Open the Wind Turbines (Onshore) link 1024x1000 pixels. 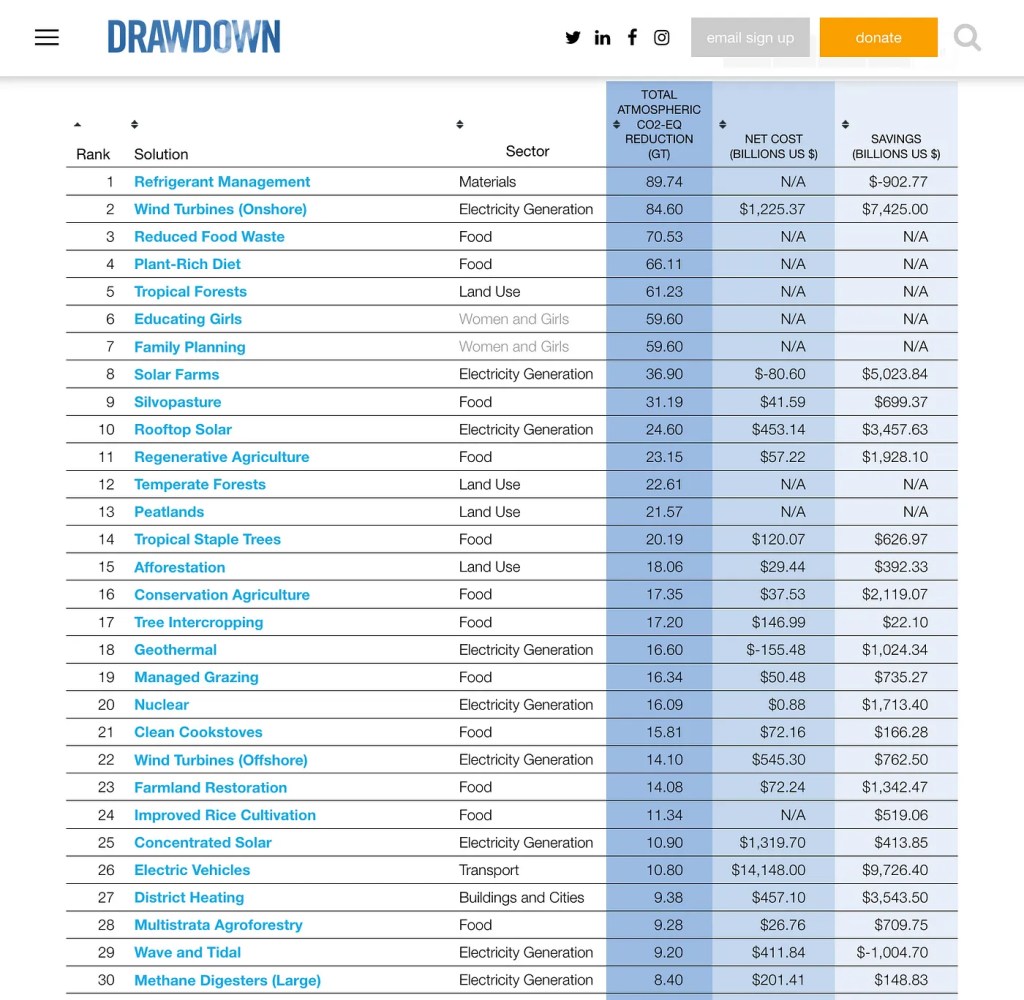pos(220,209)
